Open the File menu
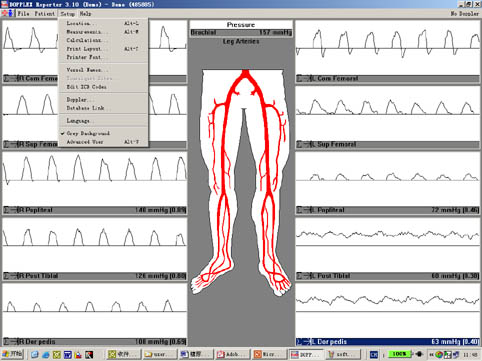 point(23,14)
